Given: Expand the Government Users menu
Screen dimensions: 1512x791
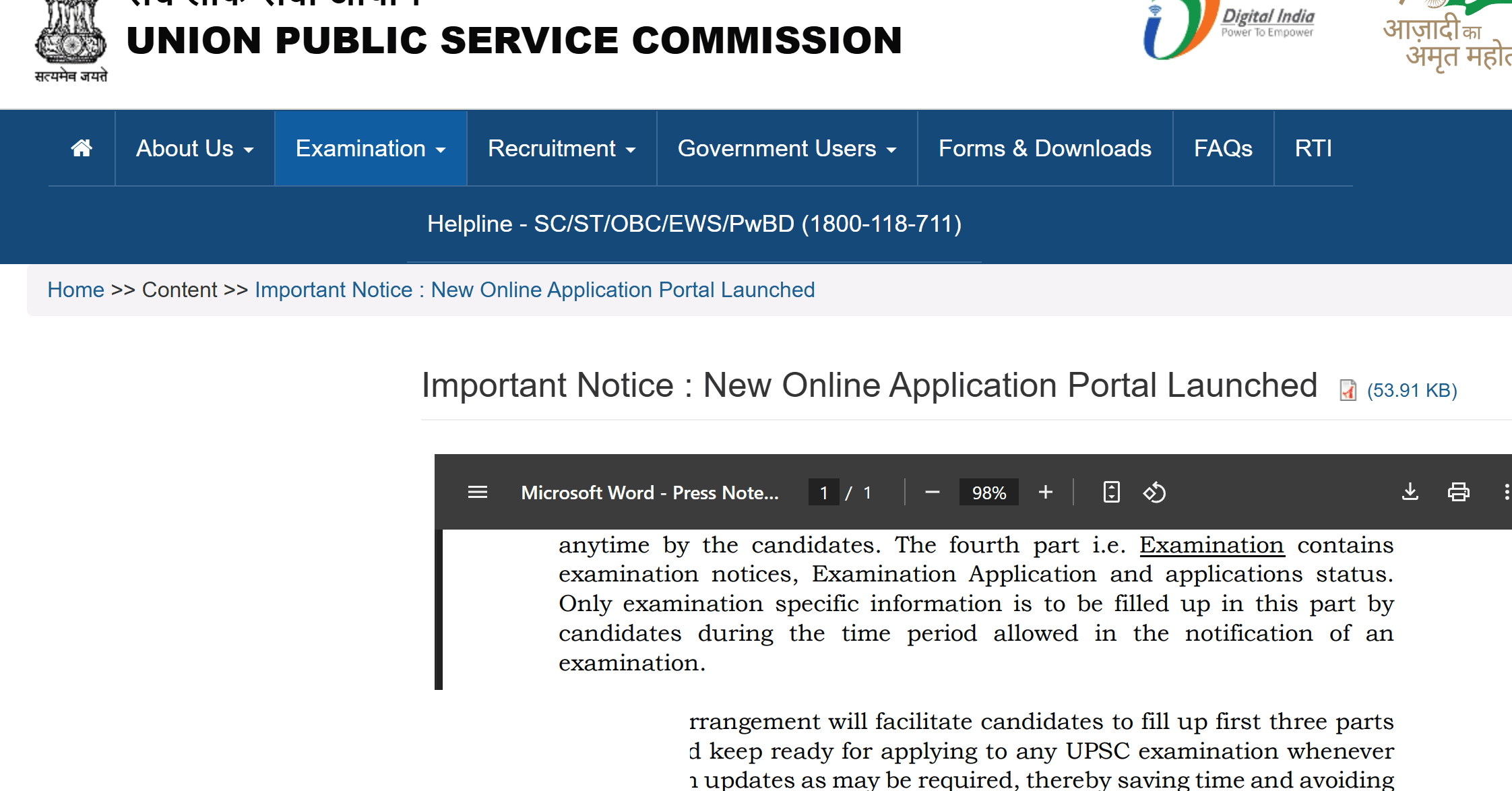Looking at the screenshot, I should [x=786, y=148].
